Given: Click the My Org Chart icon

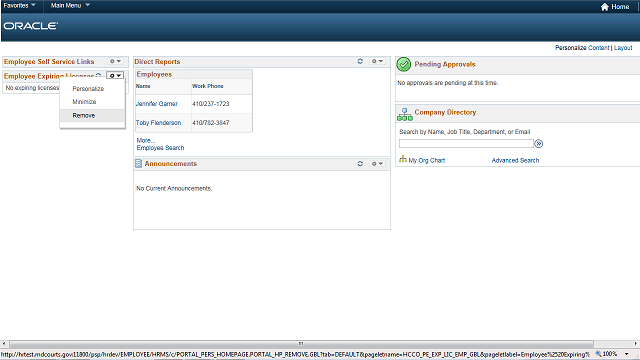Looking at the screenshot, I should [x=403, y=160].
